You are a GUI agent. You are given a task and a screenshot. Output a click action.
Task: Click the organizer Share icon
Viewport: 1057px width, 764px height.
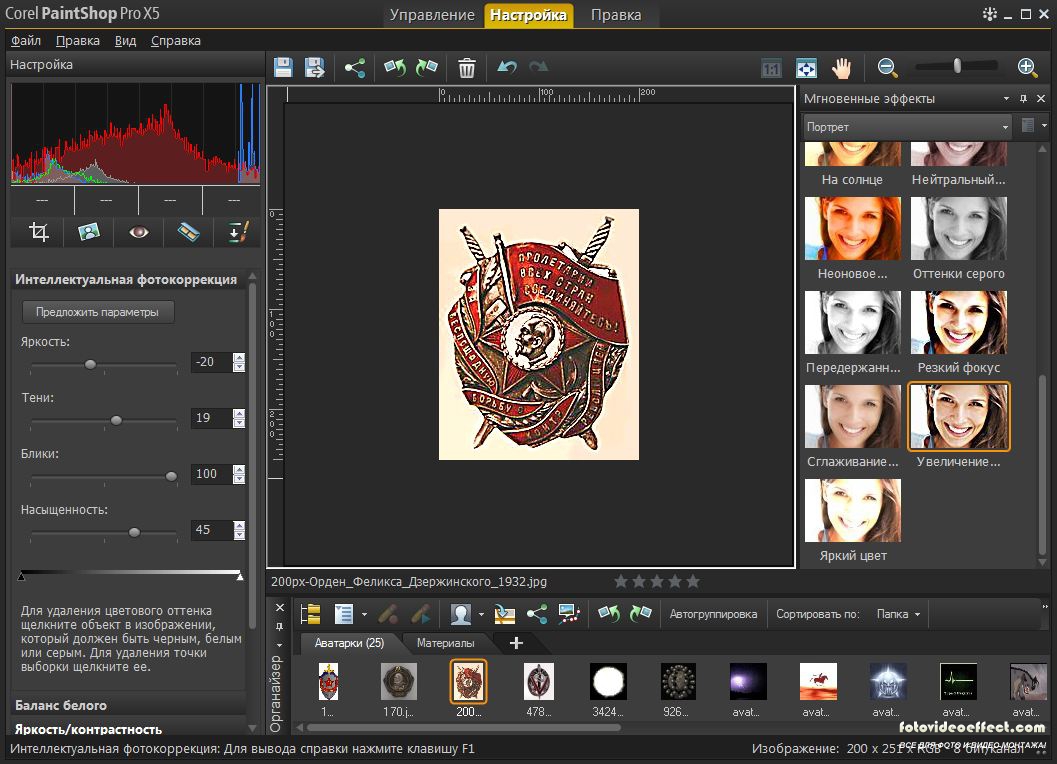click(537, 614)
